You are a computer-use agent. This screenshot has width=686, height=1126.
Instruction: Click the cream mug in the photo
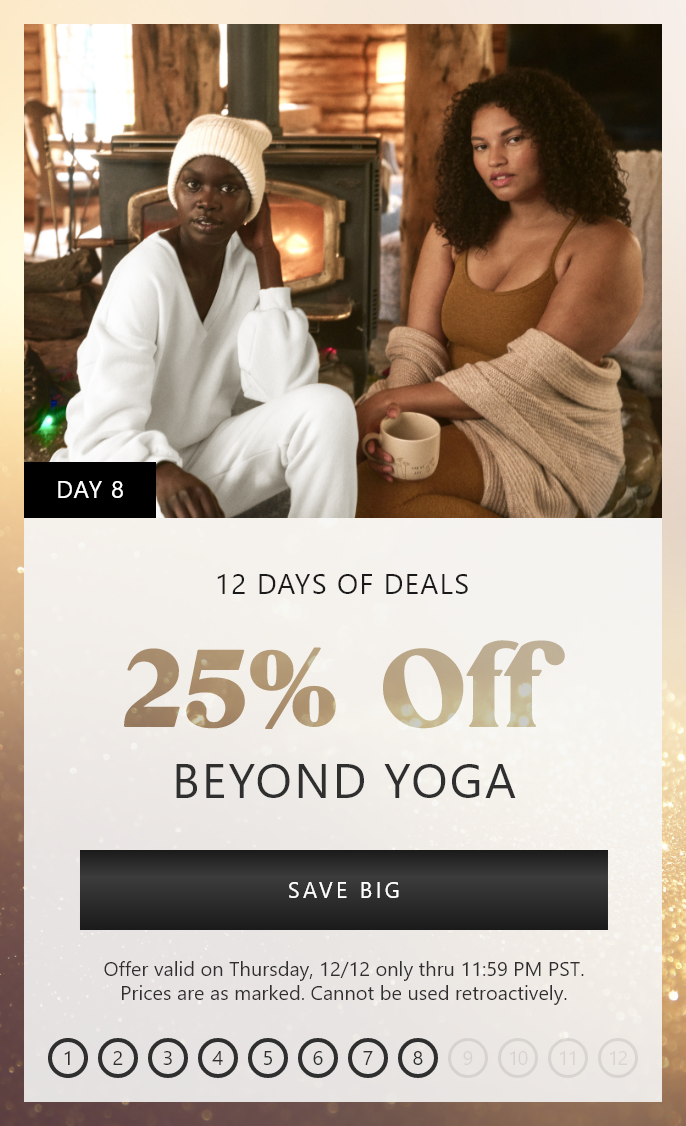402,445
